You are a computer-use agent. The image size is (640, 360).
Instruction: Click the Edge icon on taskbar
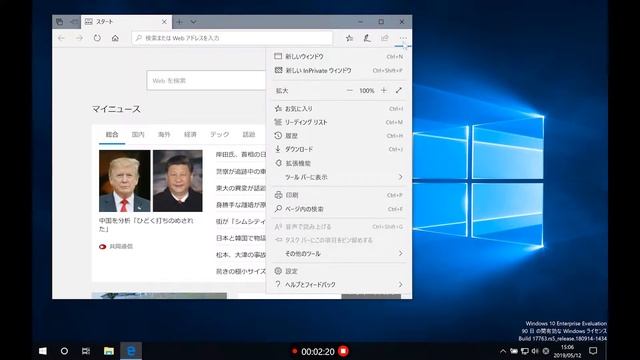point(131,351)
